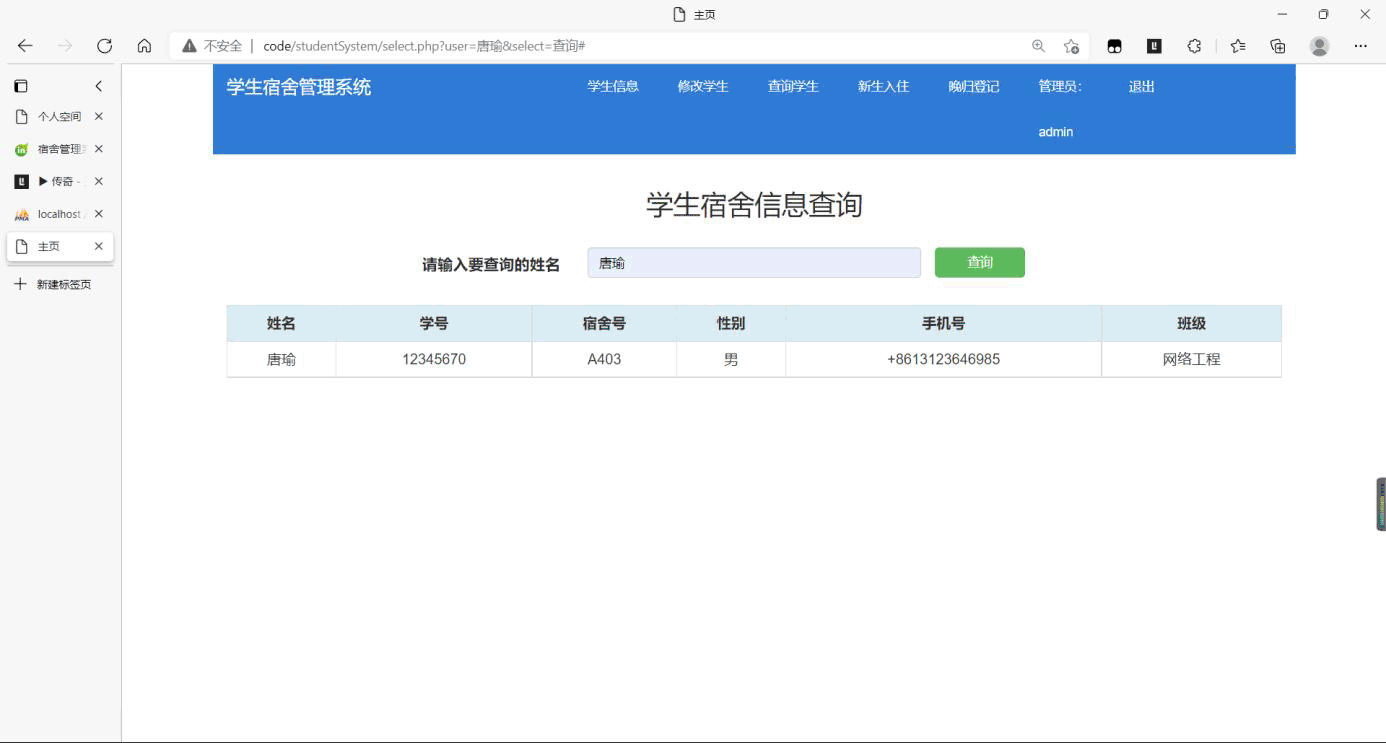This screenshot has height=743, width=1386.
Task: Click the side widget on right edge
Action: point(1381,504)
